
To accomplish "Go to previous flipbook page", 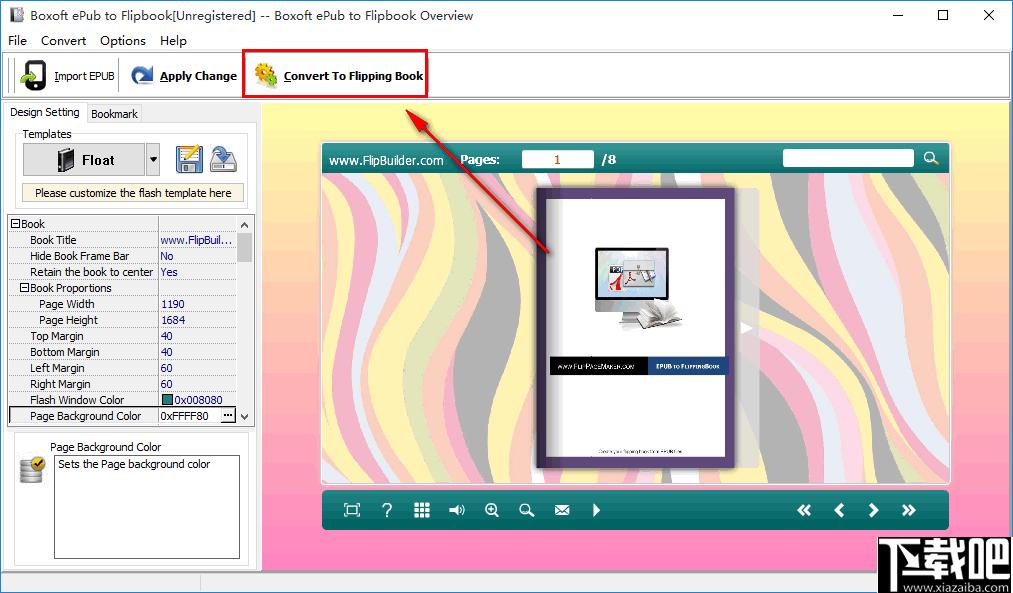I will (x=839, y=510).
